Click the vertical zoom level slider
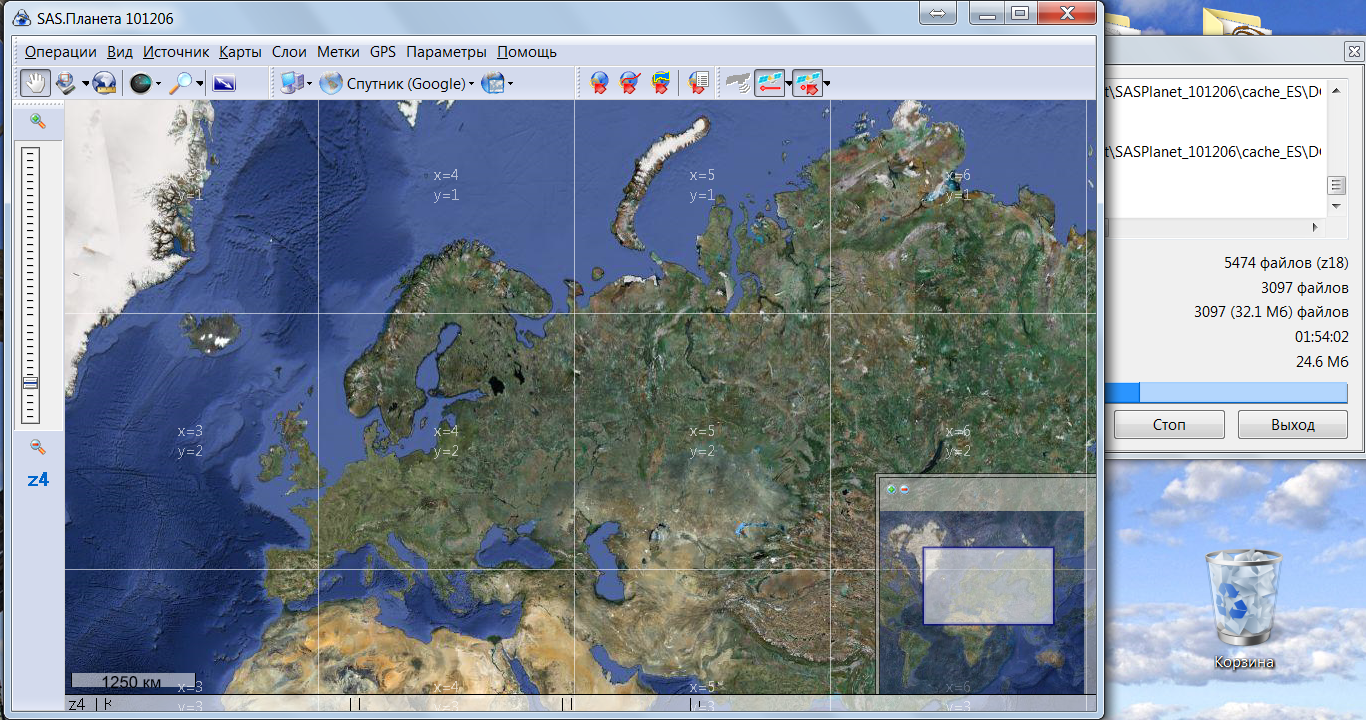This screenshot has width=1366, height=720. (x=30, y=285)
